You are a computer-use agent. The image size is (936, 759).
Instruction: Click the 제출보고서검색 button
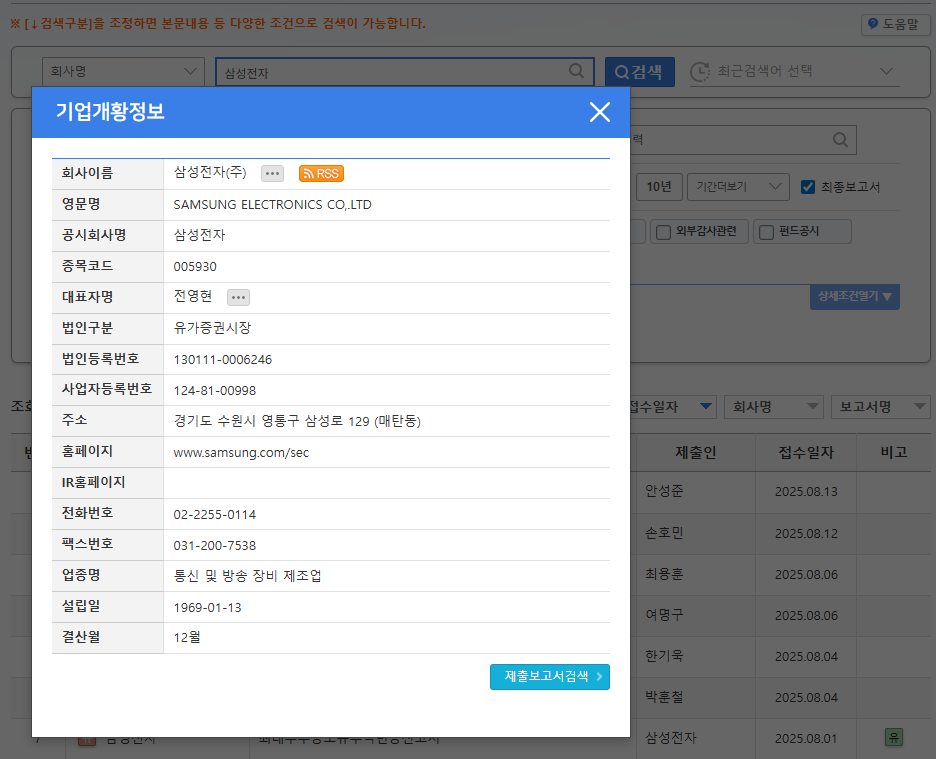coord(549,677)
